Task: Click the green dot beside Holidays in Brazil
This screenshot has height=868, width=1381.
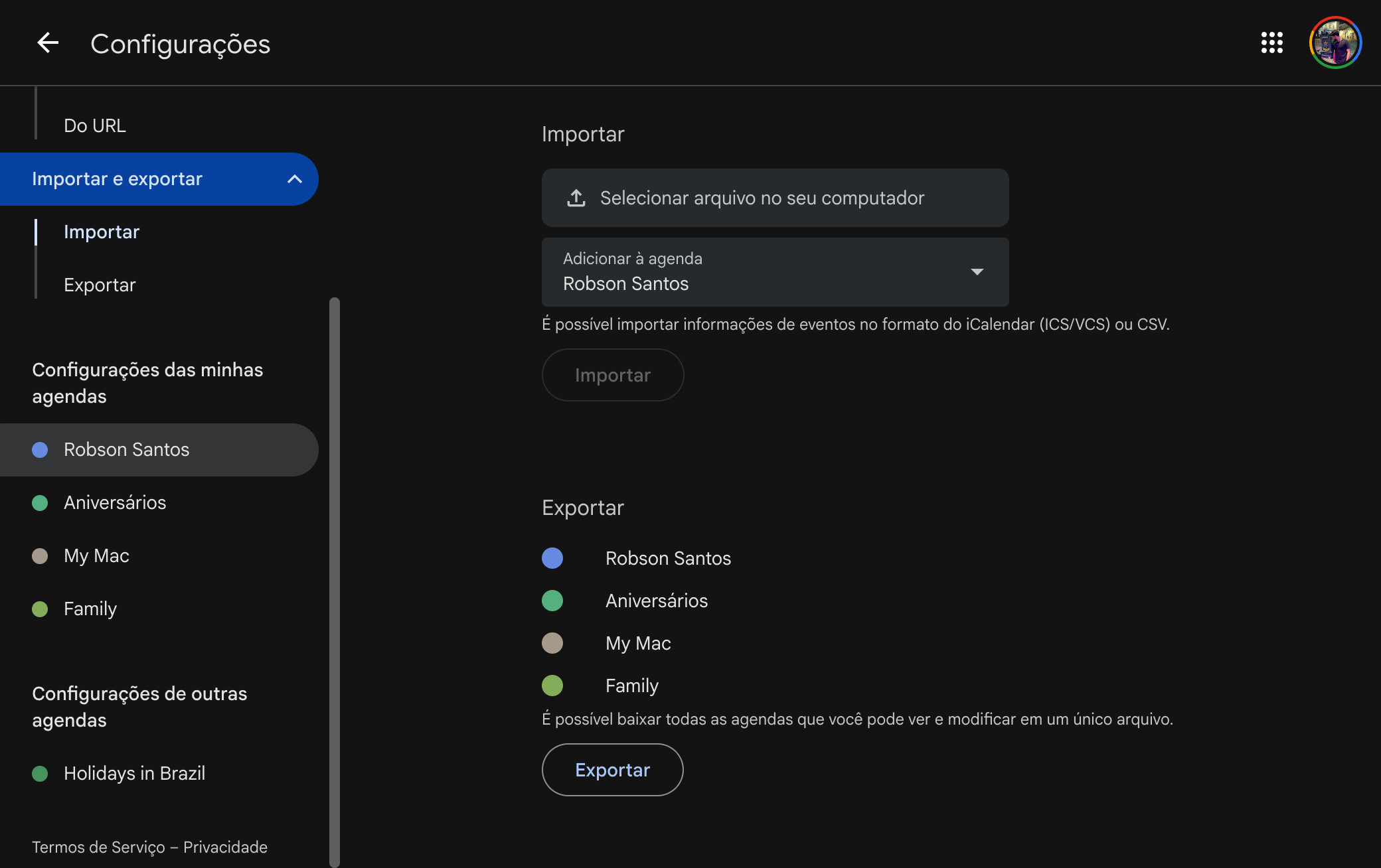Action: [x=40, y=774]
